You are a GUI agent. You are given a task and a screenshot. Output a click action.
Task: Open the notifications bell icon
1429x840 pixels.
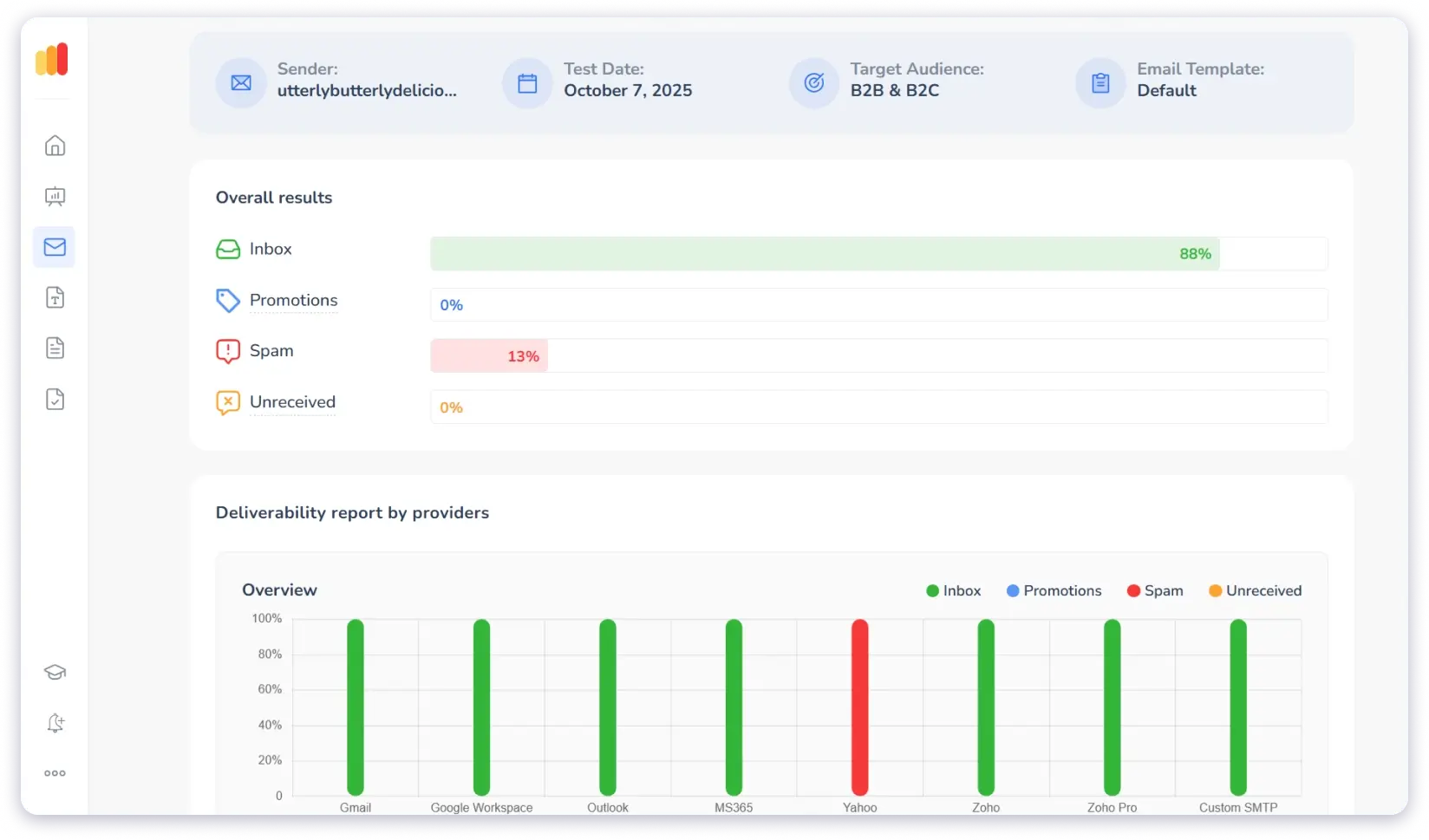click(55, 723)
